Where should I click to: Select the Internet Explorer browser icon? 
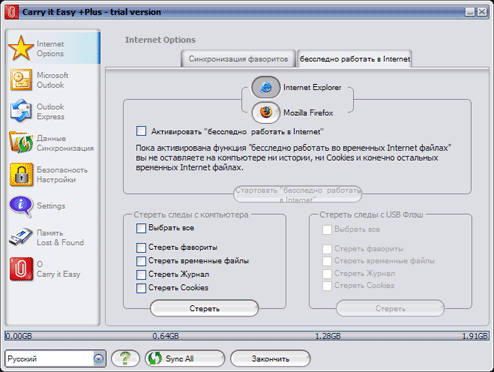point(266,87)
